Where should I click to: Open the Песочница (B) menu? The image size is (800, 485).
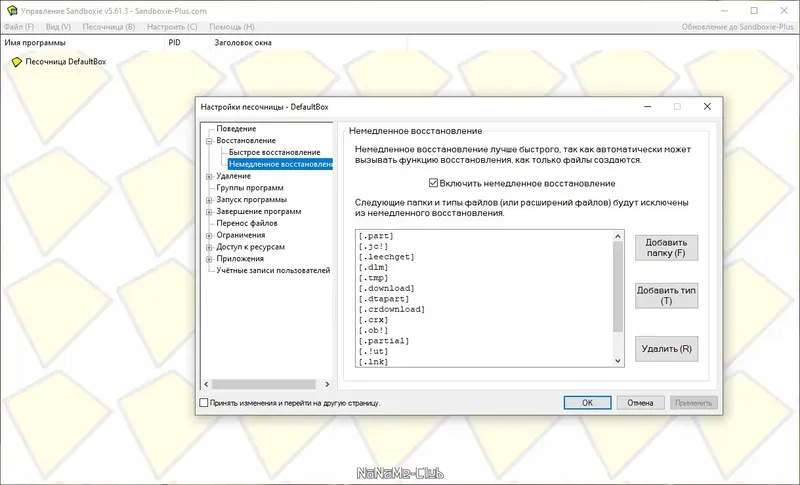coord(109,27)
